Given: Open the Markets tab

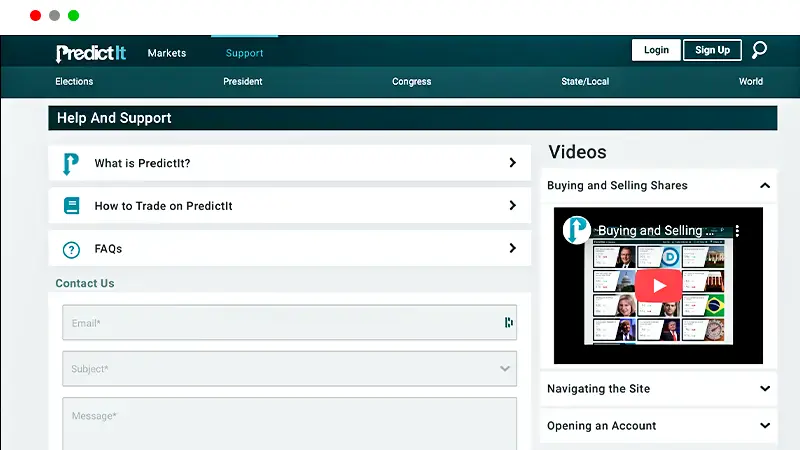Looking at the screenshot, I should (x=167, y=53).
